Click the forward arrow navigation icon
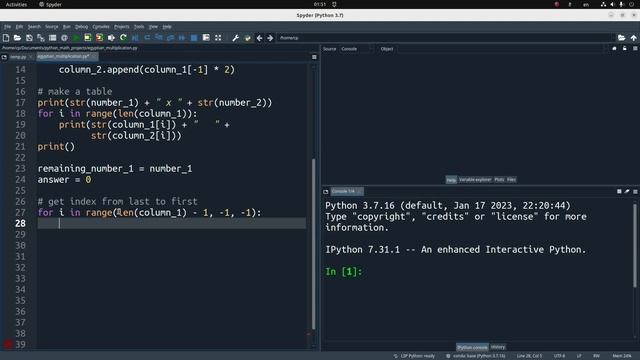This screenshot has width=640, height=360. [x=270, y=38]
